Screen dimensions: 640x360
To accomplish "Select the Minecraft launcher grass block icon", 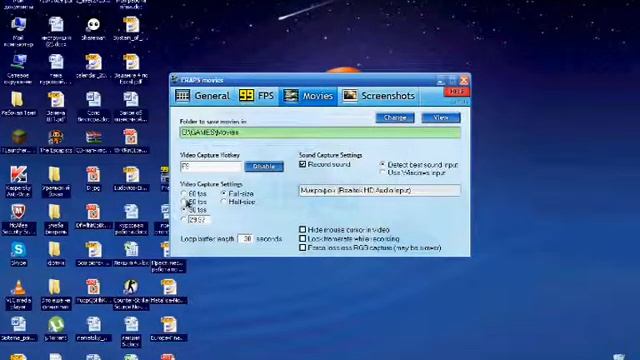I will click(19, 138).
